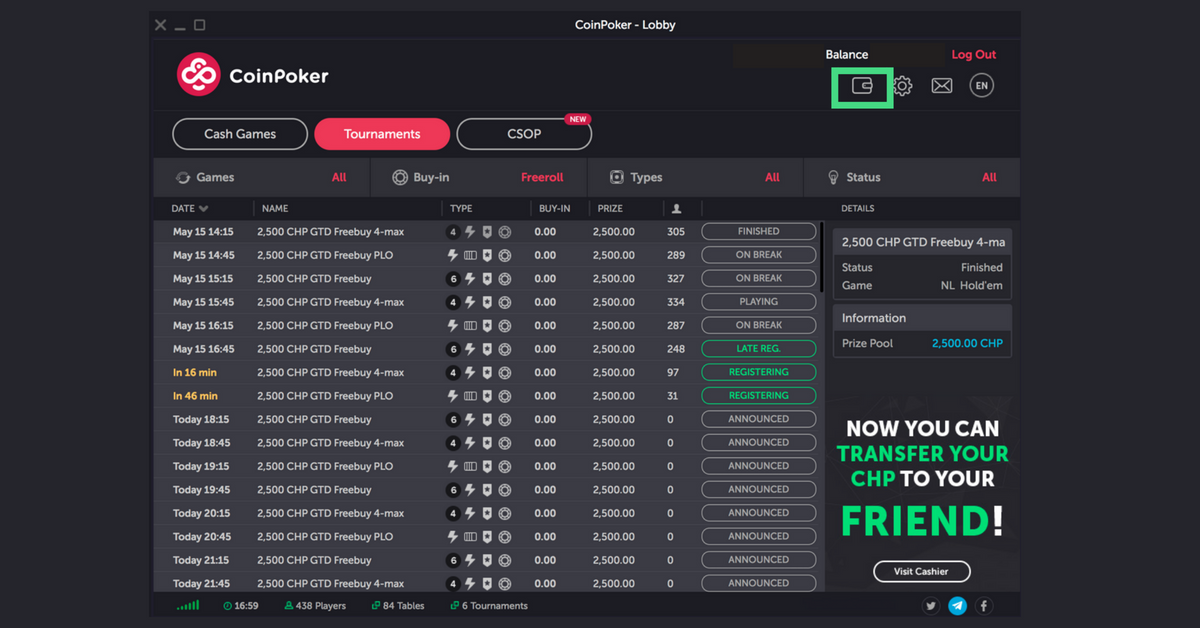The image size is (1200, 628).
Task: Click the lightning icon in the In 16 min row
Action: pyautogui.click(x=470, y=373)
